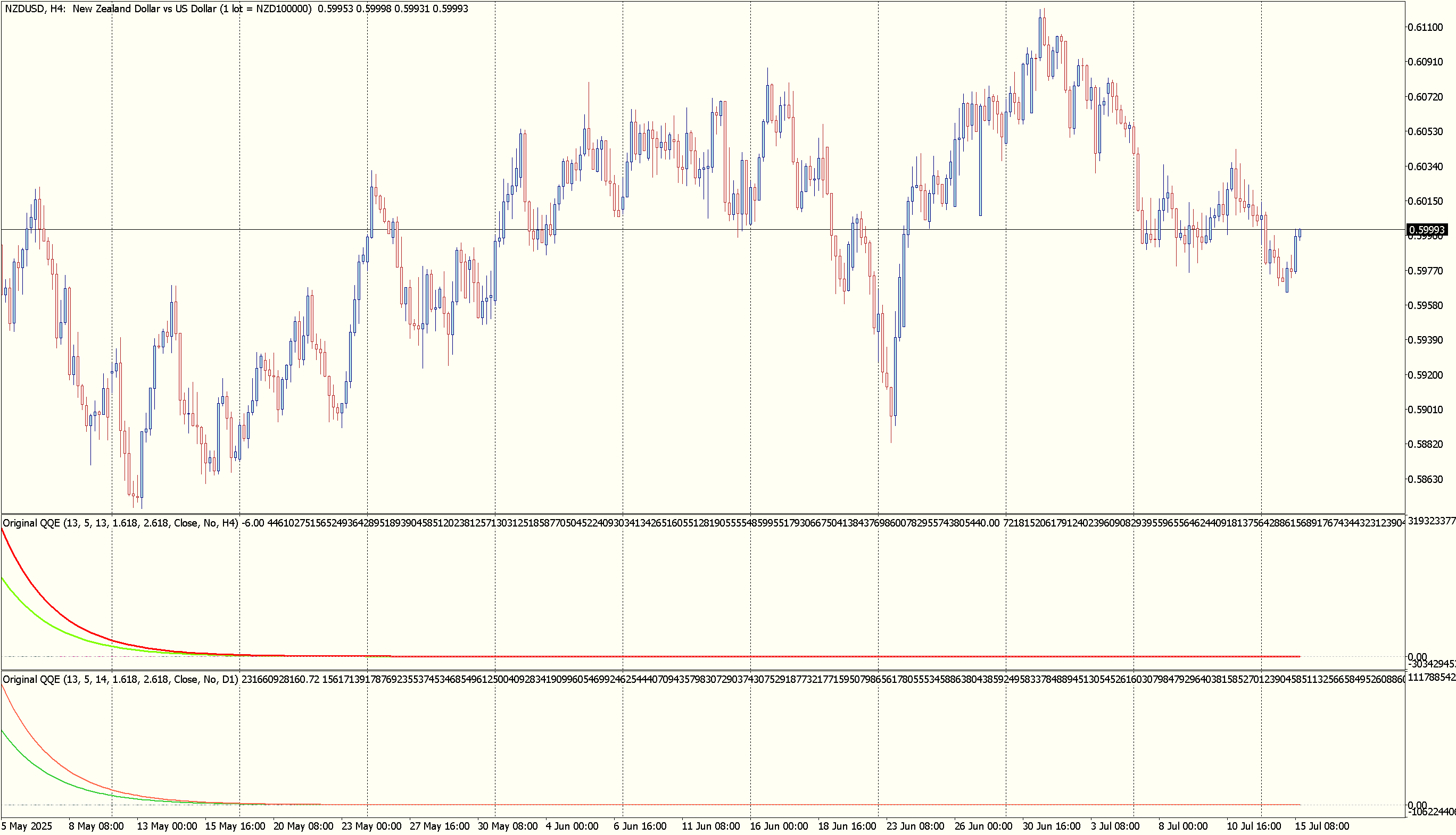Click the latest candle at chart's right edge
This screenshot has height=835, width=1456.
[x=1300, y=233]
